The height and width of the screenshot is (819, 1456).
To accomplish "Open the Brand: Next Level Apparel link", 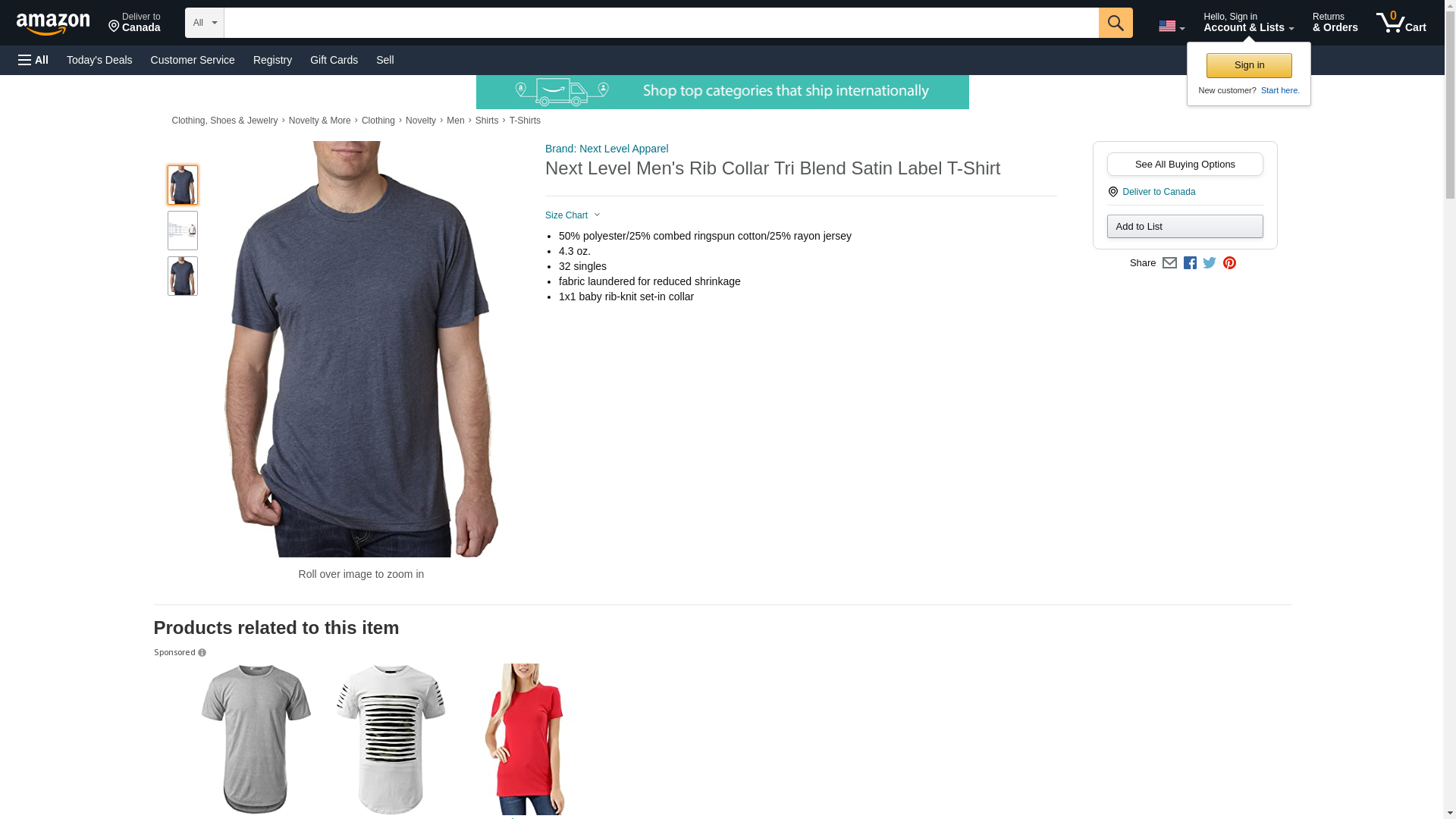I will pyautogui.click(x=607, y=149).
